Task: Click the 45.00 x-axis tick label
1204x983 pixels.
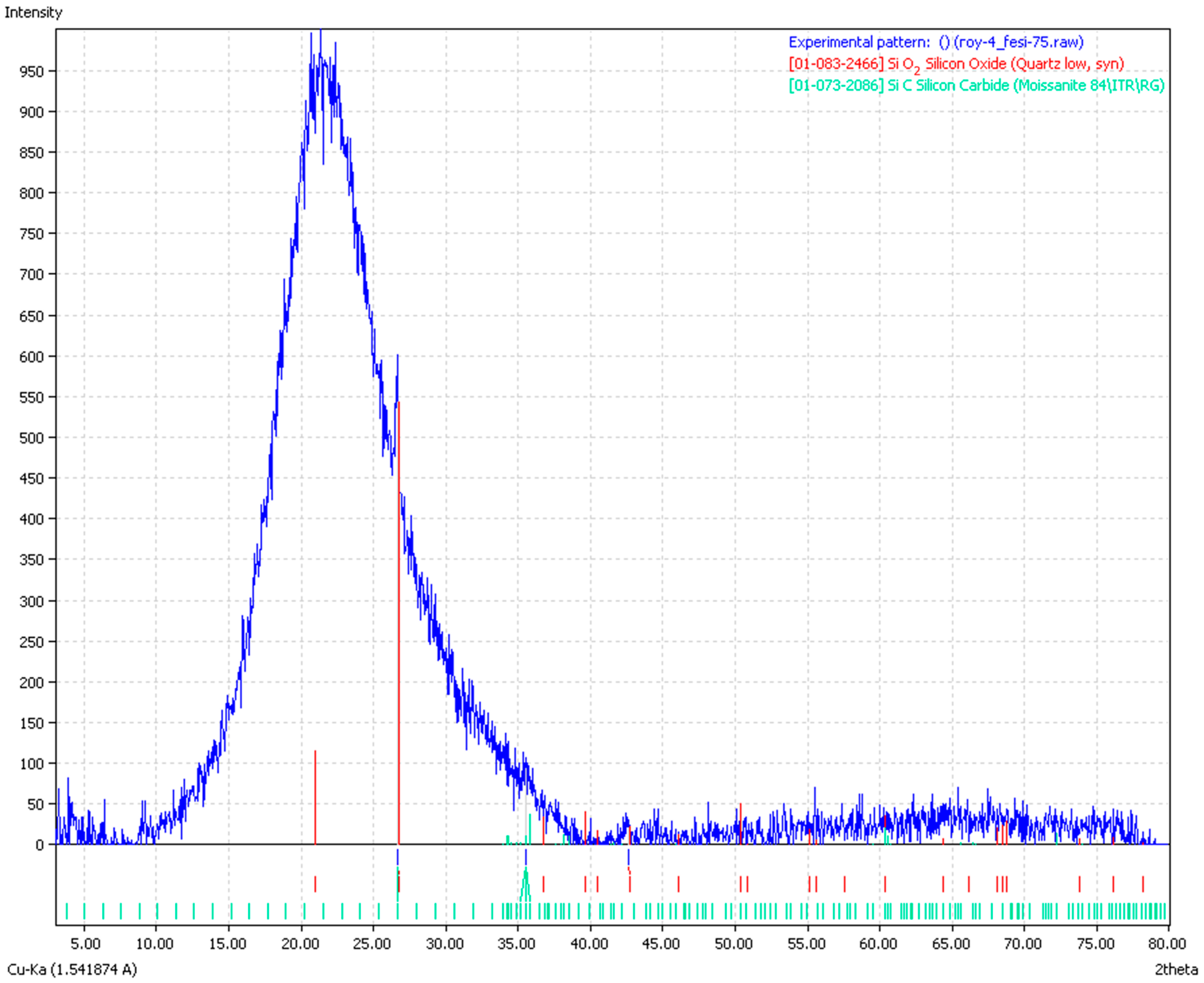Action: [661, 944]
